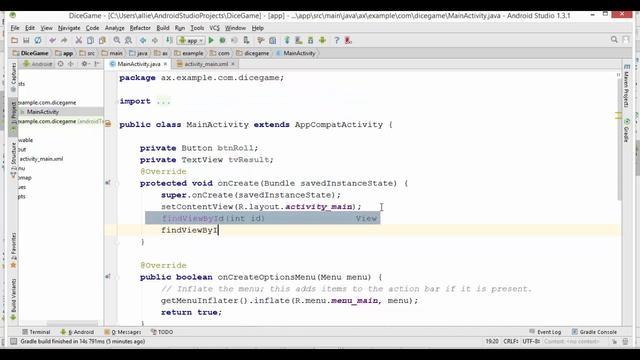640x360 pixels.
Task: Click the dicegame breadcrumb folder
Action: (x=253, y=53)
